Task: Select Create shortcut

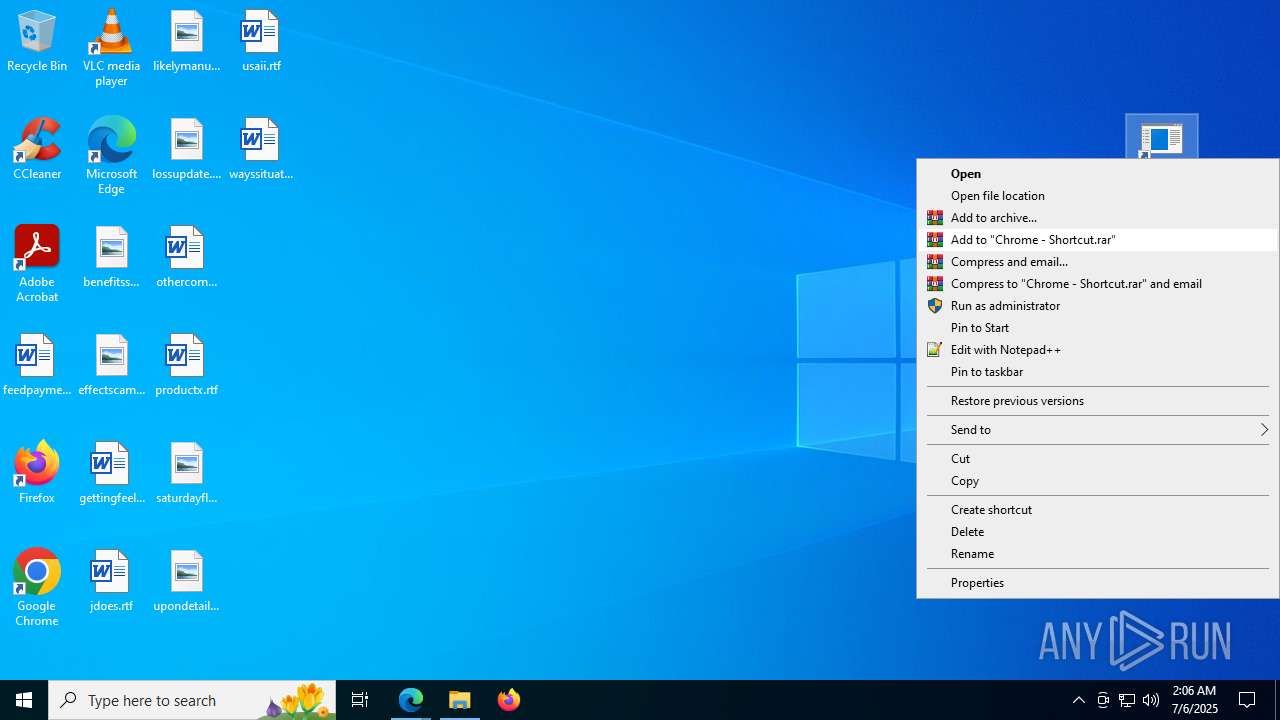Action: (x=1098, y=510)
